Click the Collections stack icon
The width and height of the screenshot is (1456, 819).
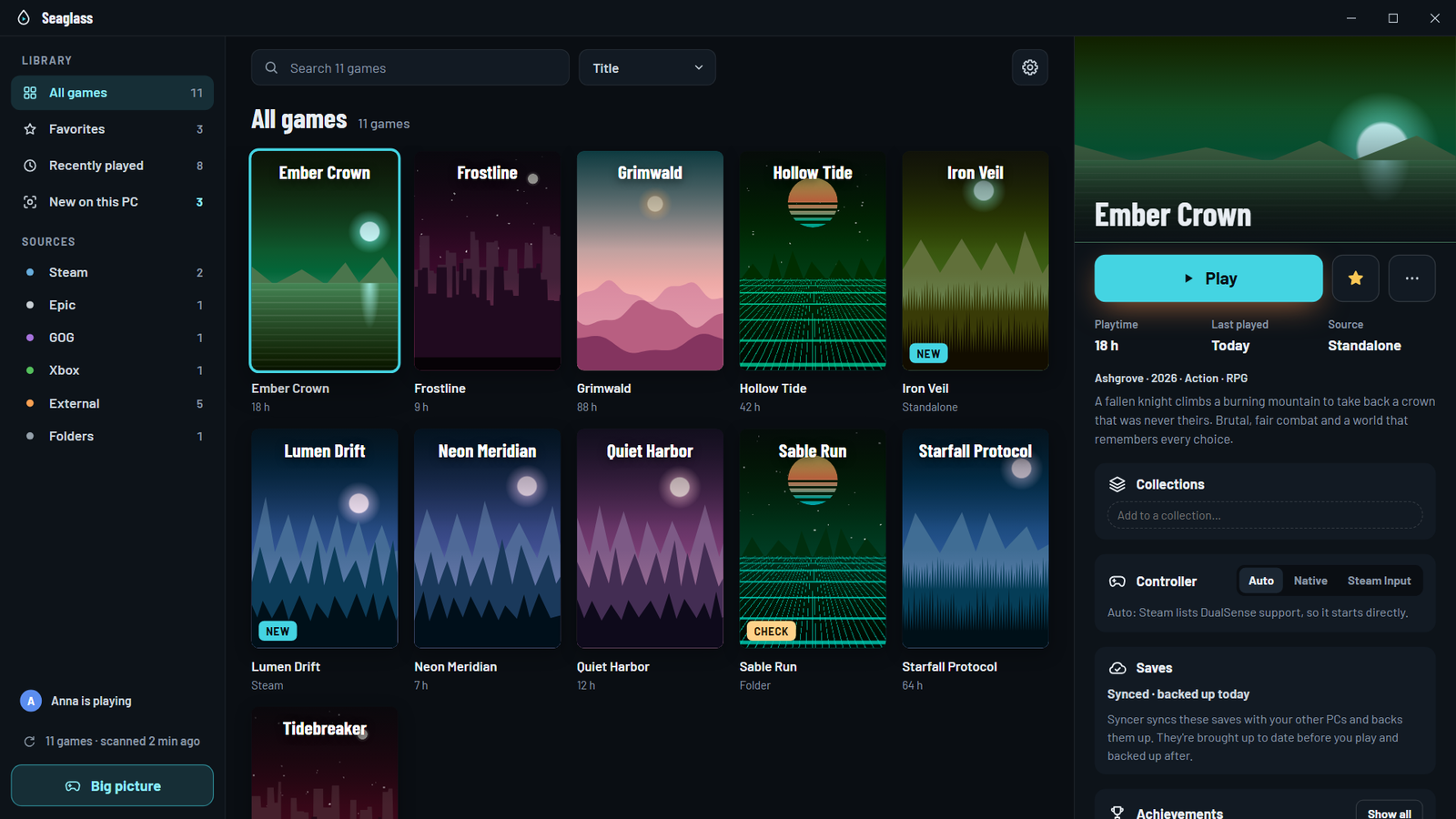coord(1117,484)
